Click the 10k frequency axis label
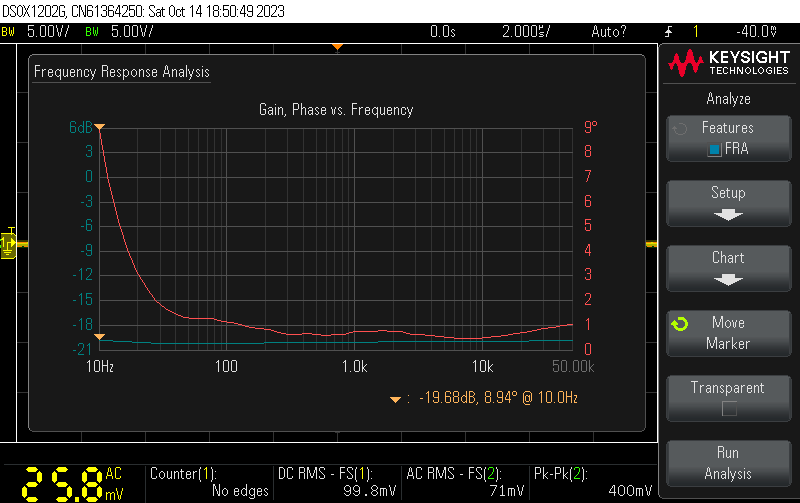Viewport: 800px width, 503px height. tap(482, 366)
